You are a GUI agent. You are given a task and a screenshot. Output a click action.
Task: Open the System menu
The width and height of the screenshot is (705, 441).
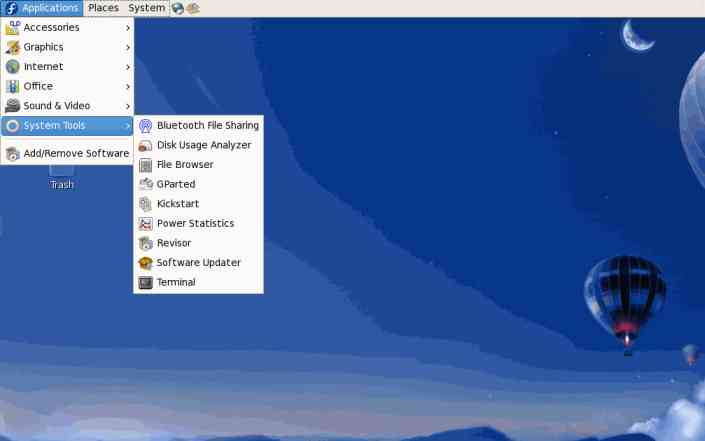[147, 8]
